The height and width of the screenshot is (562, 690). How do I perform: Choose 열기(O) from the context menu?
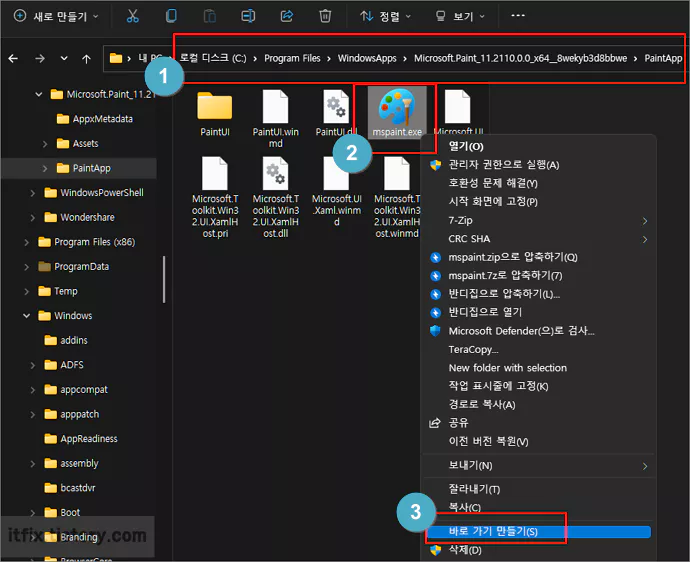tap(538, 147)
